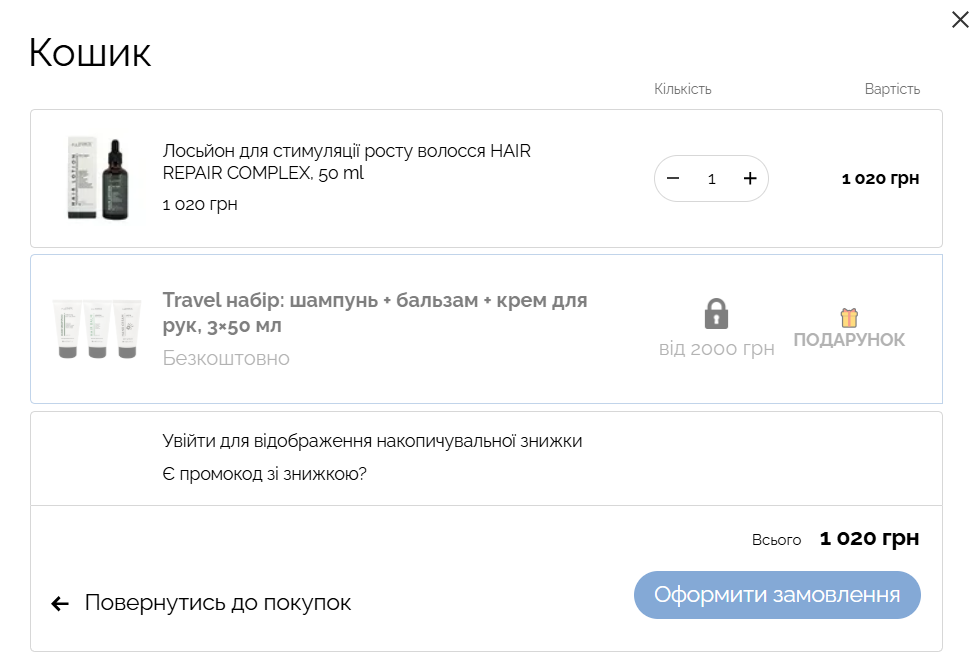Click the quantity field showing 1
The height and width of the screenshot is (662, 977).
712,179
